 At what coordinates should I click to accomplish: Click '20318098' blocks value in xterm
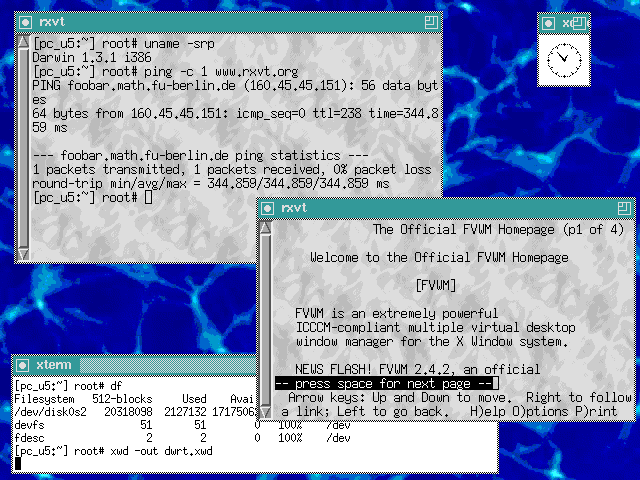[x=128, y=412]
